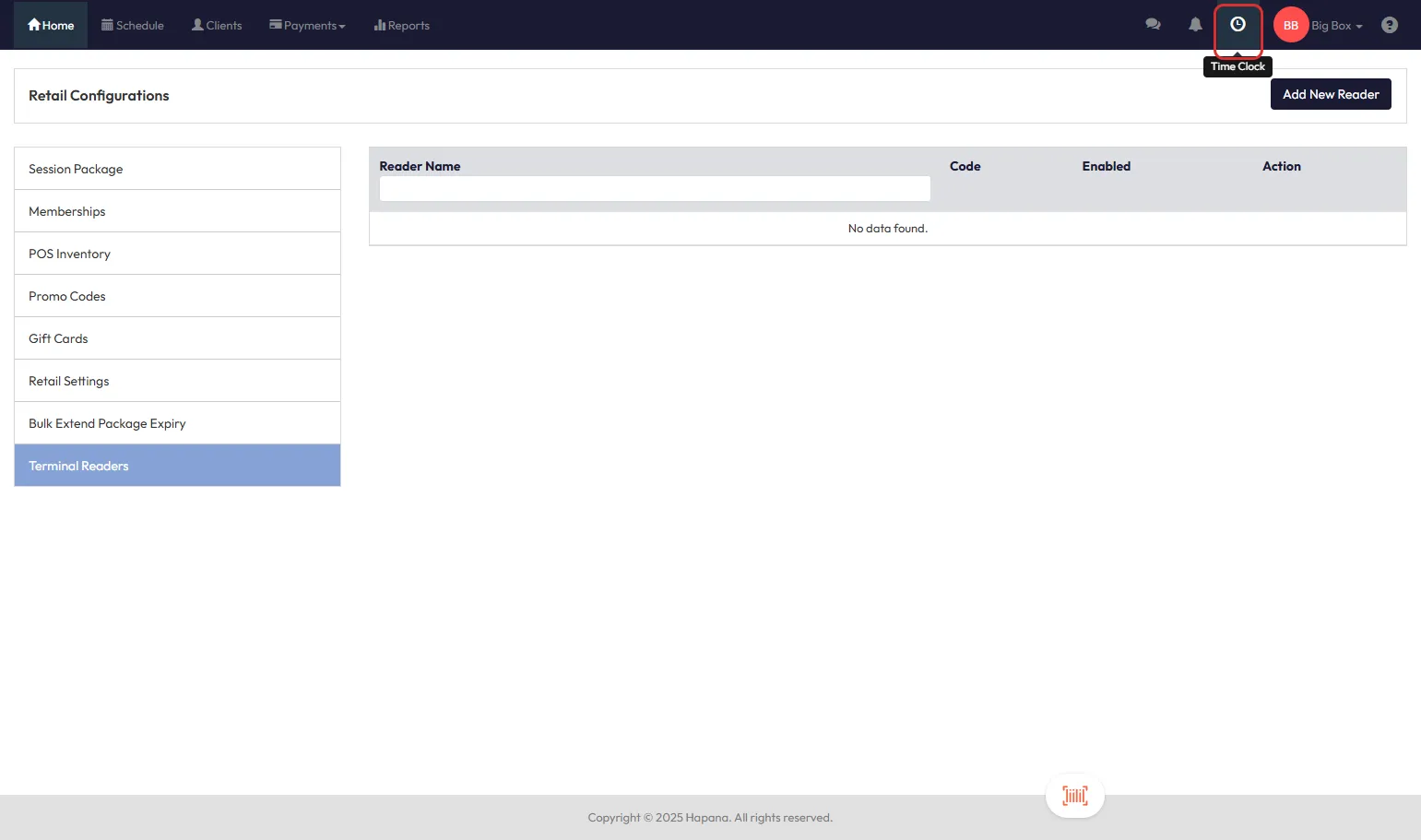Open the chat messages icon
1421x840 pixels.
click(x=1153, y=25)
